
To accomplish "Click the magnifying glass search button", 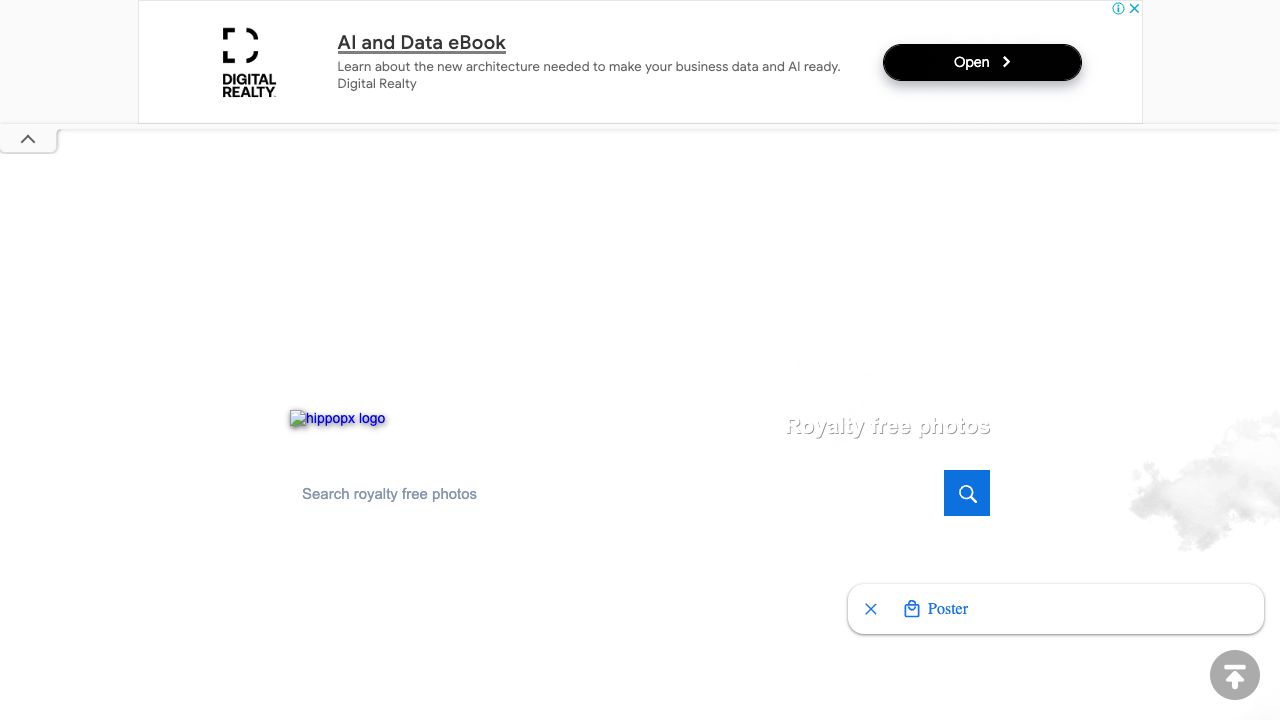I will (966, 493).
